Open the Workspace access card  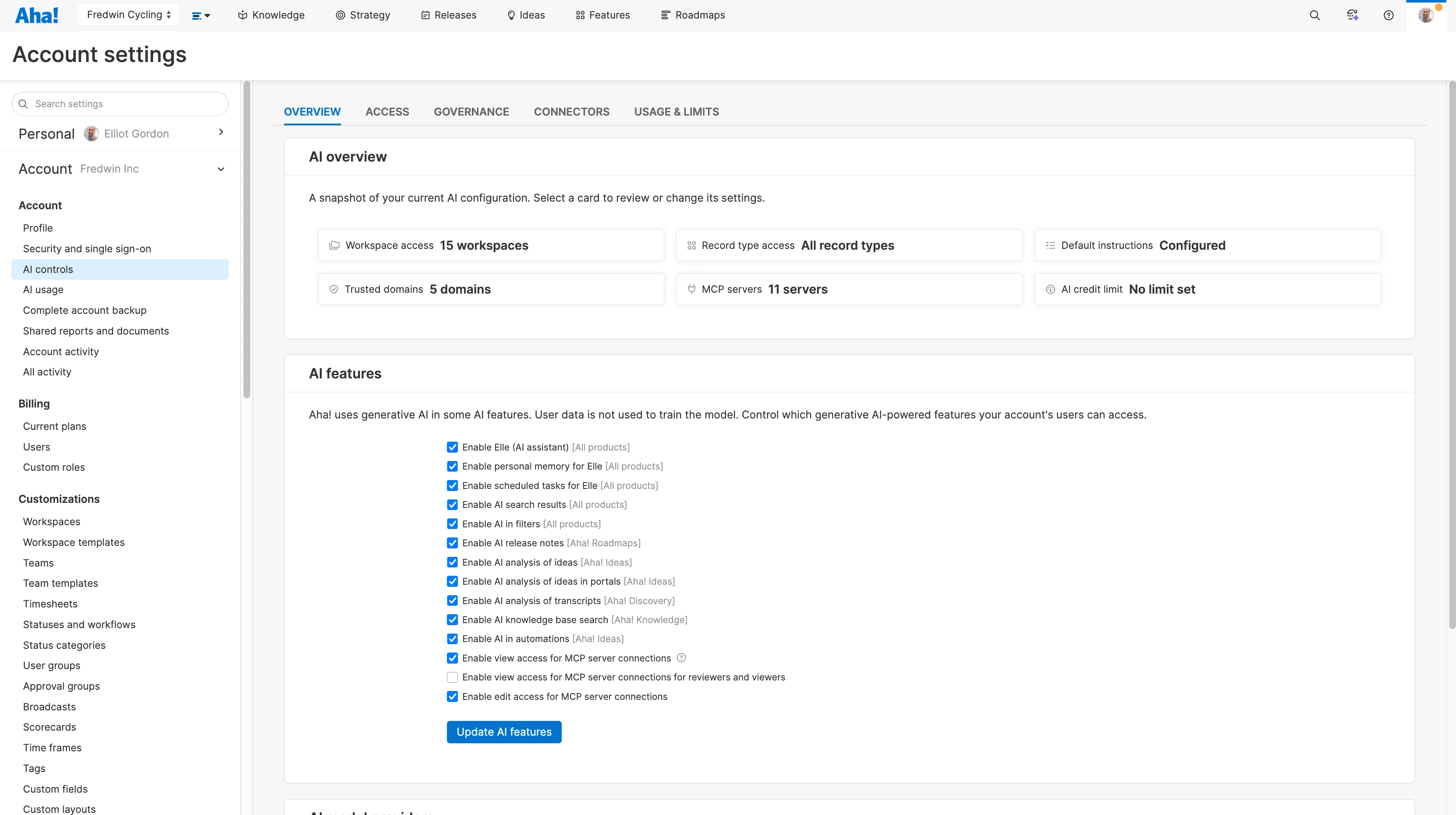(490, 245)
